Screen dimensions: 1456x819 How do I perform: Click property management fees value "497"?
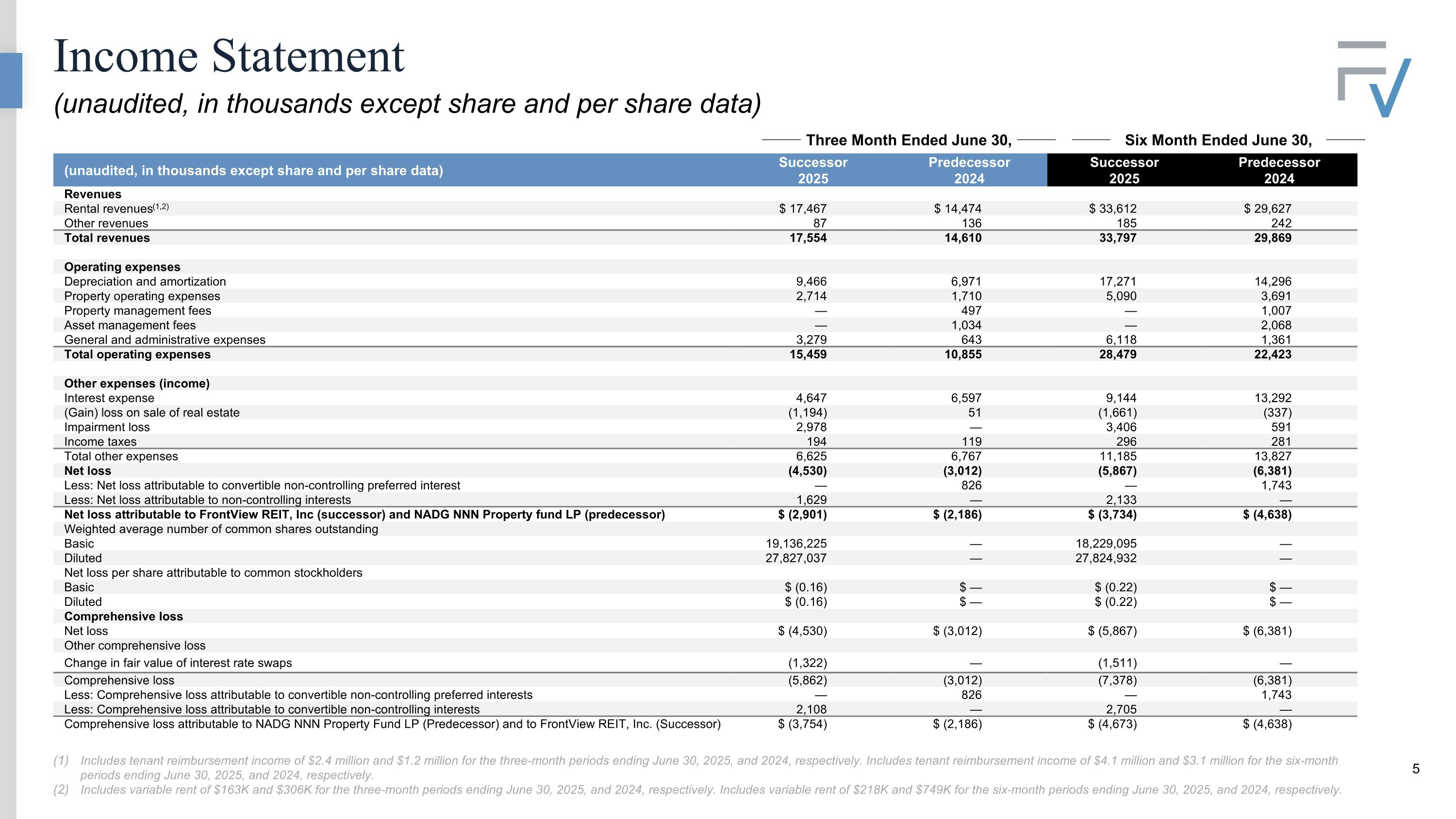pos(972,311)
